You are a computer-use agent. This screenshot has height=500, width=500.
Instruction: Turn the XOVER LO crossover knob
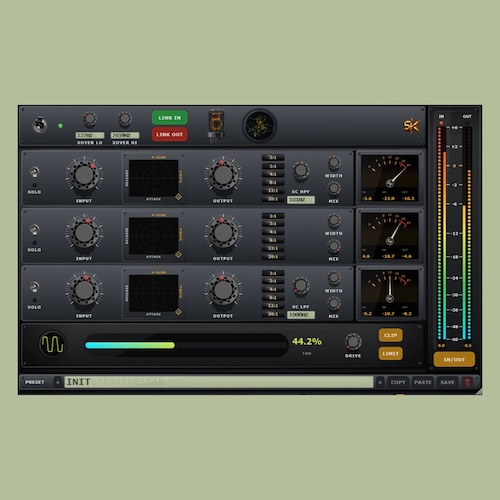point(90,118)
